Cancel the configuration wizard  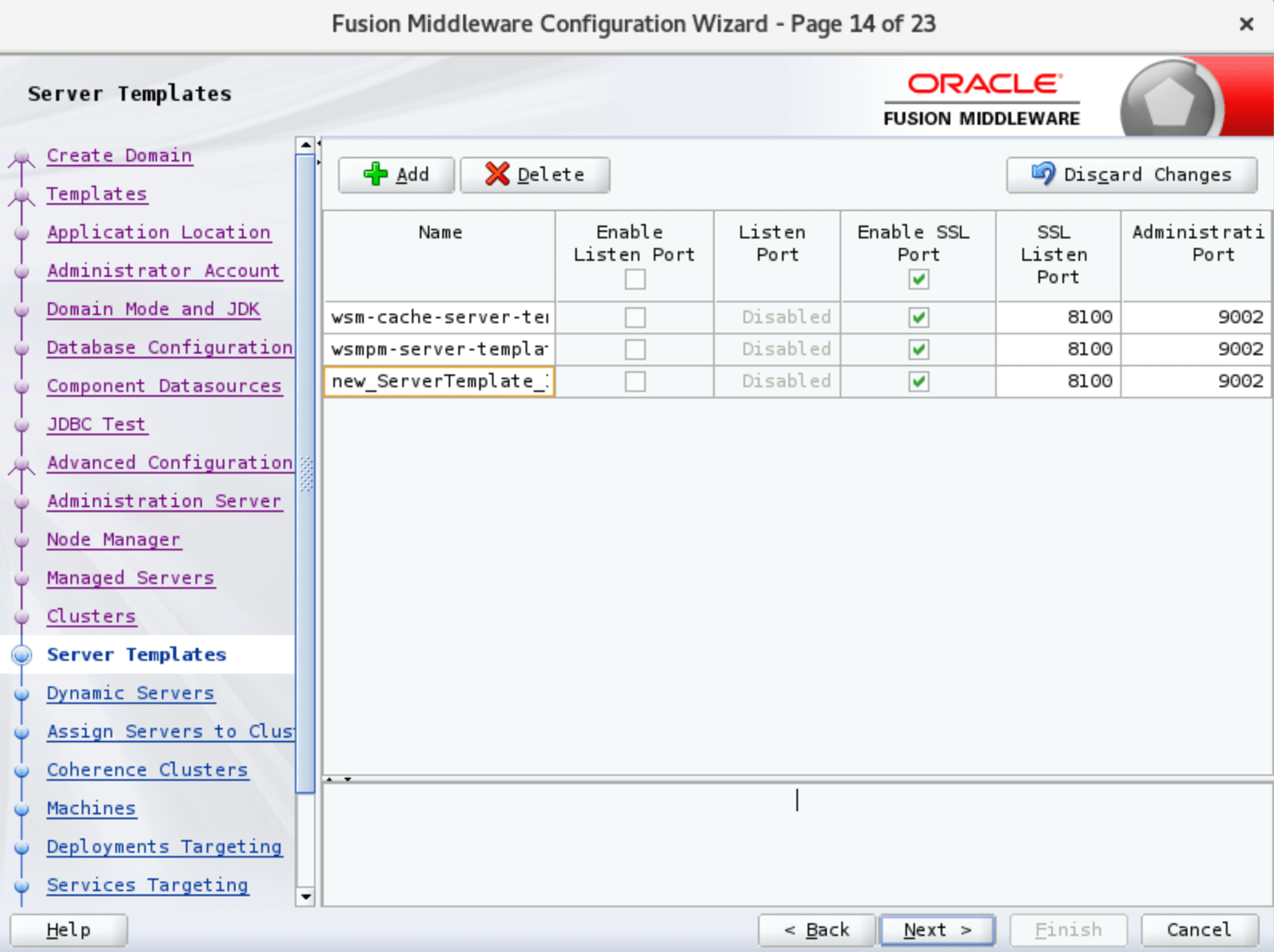point(1199,930)
